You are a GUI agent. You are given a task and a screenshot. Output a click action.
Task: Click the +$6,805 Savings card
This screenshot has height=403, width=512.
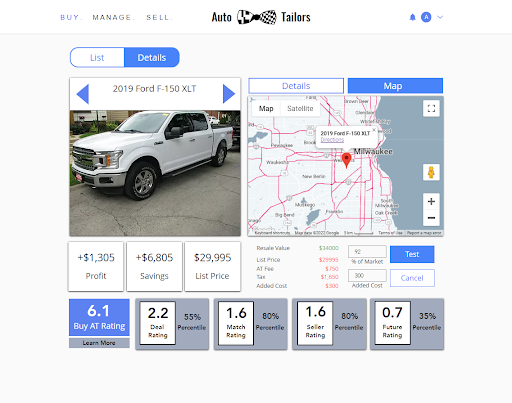[x=154, y=266]
